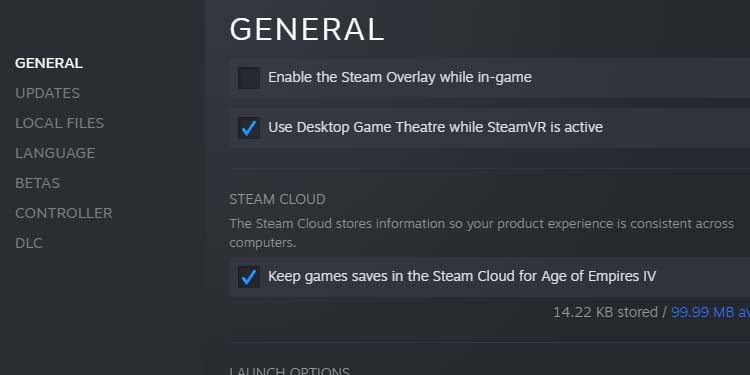This screenshot has width=750, height=375.
Task: Disable Steam Cloud saves checkbox
Action: coord(249,277)
